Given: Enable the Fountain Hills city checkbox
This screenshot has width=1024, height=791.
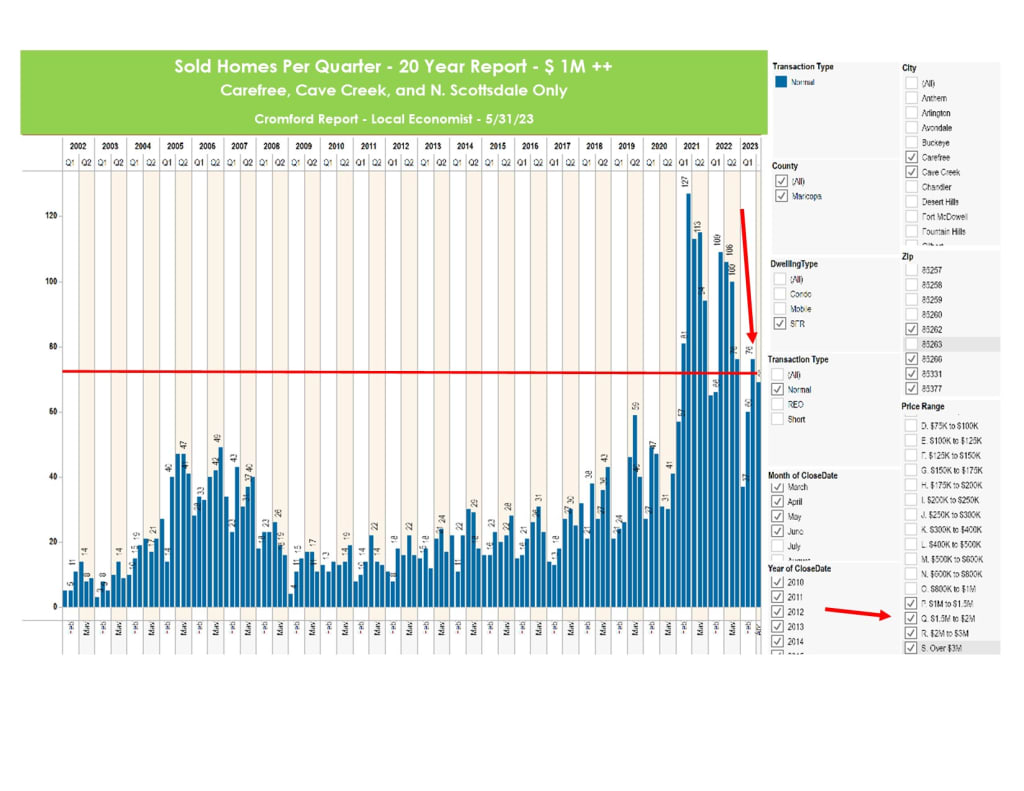Looking at the screenshot, I should click(911, 231).
